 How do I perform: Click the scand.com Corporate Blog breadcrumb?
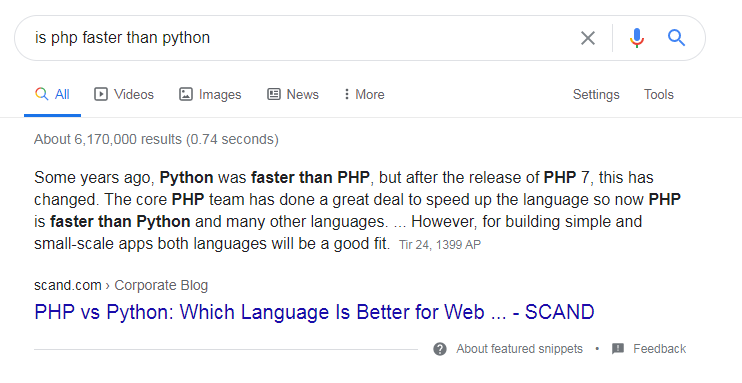tap(121, 285)
